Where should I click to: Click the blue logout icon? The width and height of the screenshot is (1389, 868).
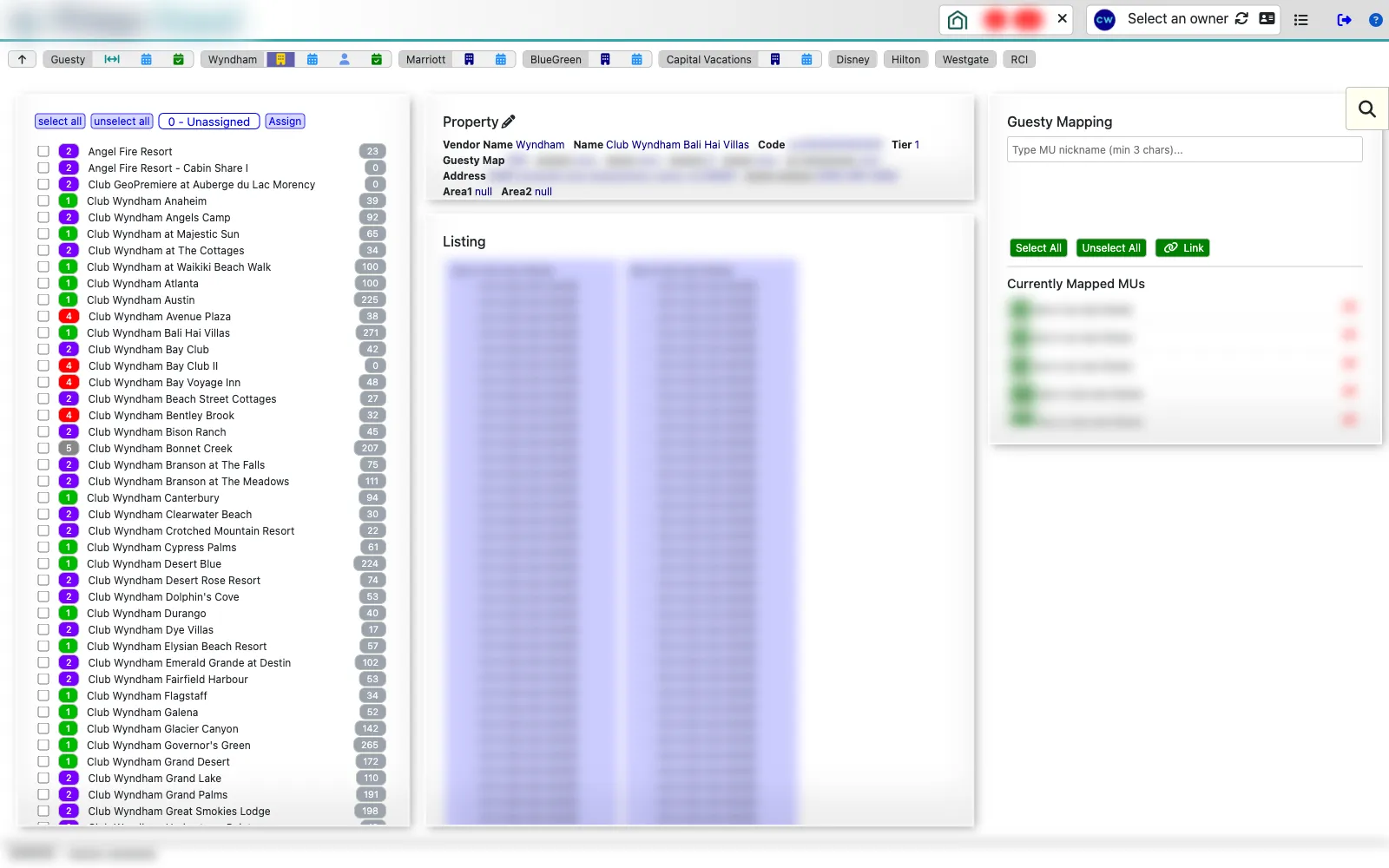click(1344, 19)
